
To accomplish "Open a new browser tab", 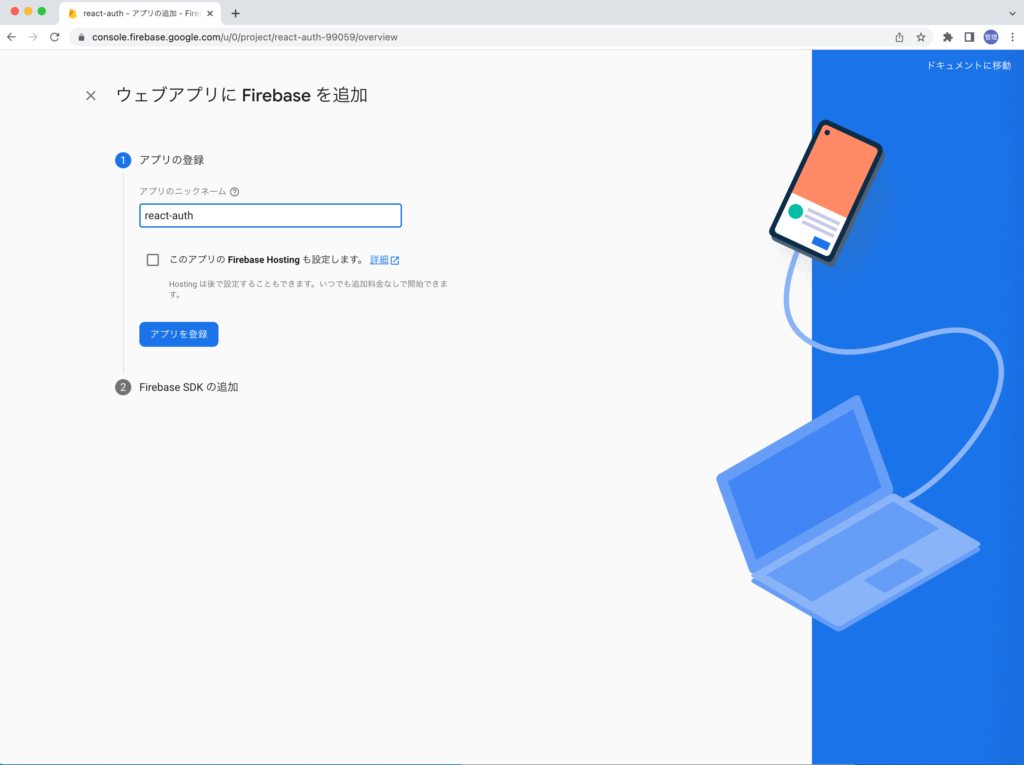I will (x=236, y=13).
